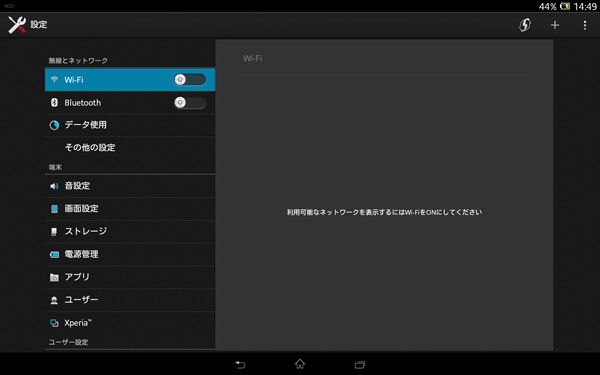Open その他の設定 more settings
Viewport: 600px width, 375px height.
(x=130, y=148)
